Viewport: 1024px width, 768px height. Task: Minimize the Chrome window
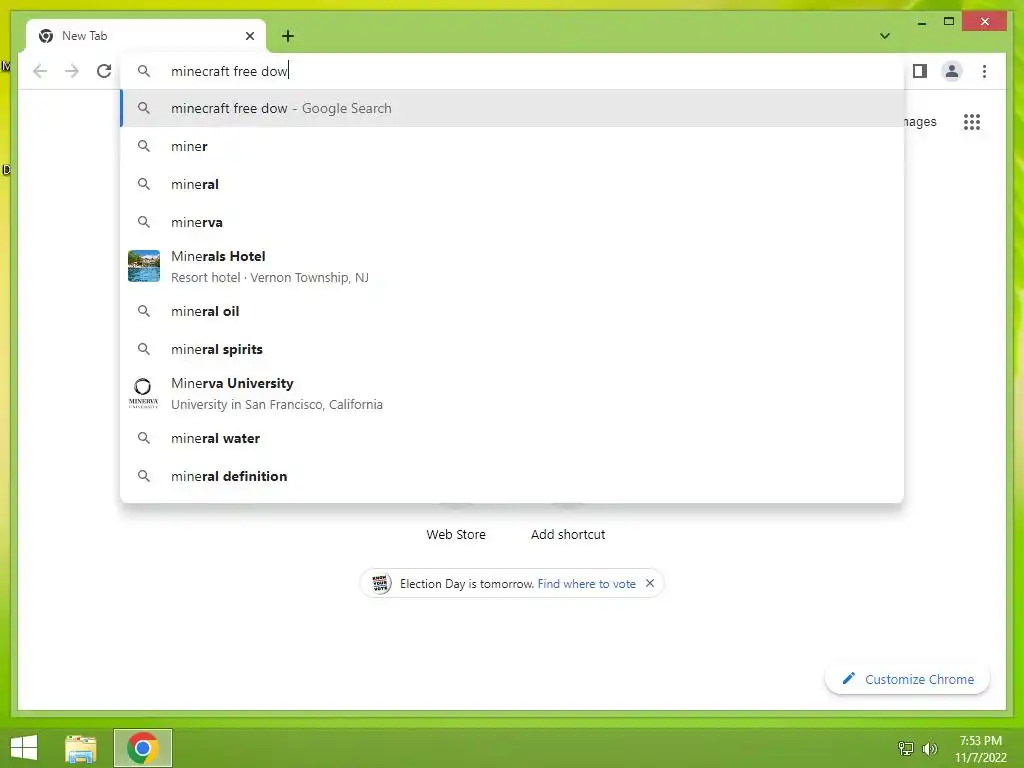pyautogui.click(x=921, y=22)
